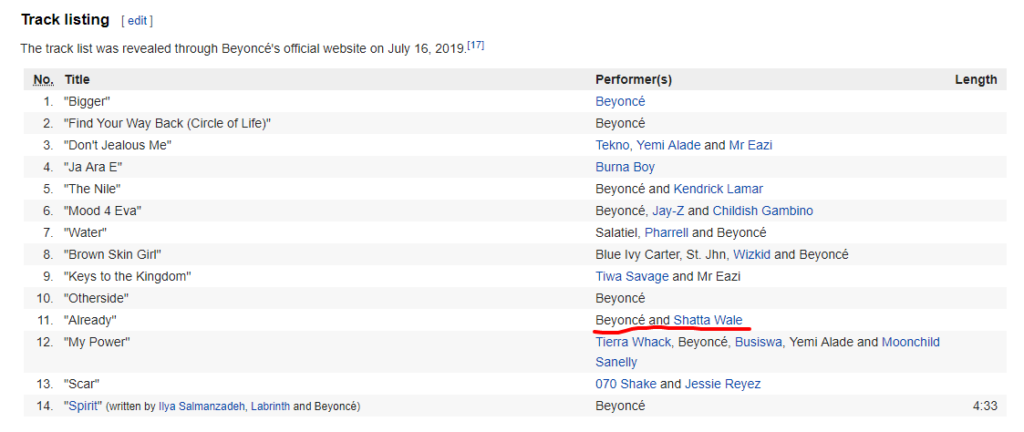
Task: Open citation reference 17
Action: [x=475, y=46]
